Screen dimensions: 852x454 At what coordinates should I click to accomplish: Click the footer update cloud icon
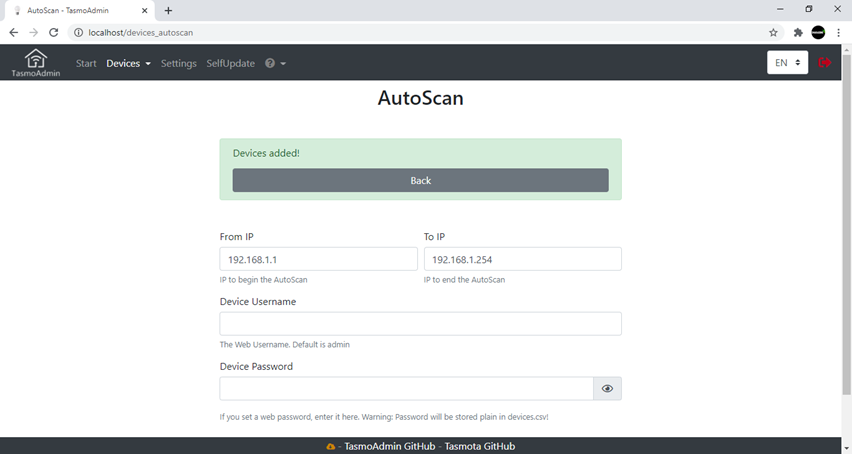point(330,446)
